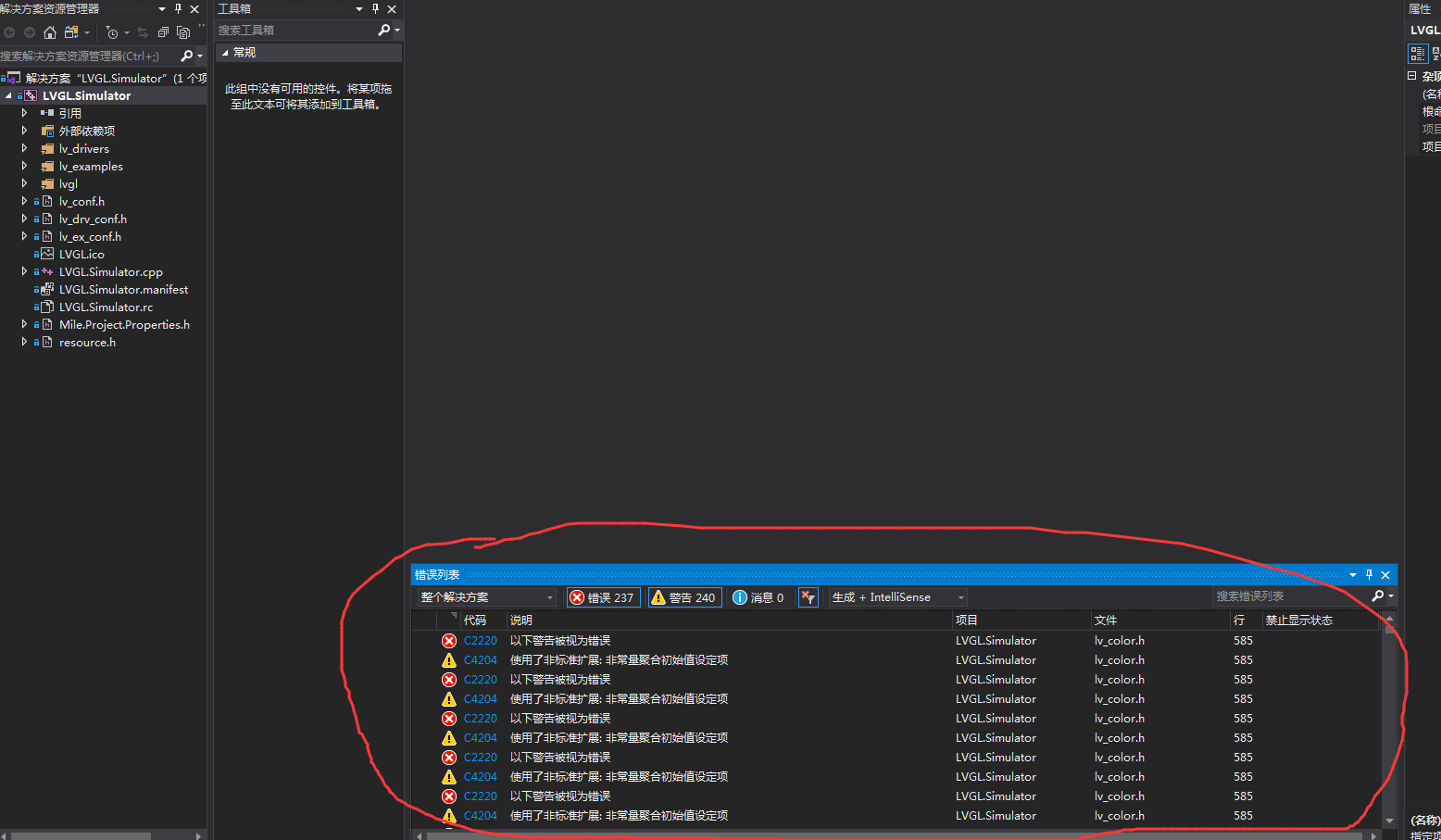Click the magnifier icon in the Toolbox search box
Screen dimensions: 1441x840
[384, 31]
